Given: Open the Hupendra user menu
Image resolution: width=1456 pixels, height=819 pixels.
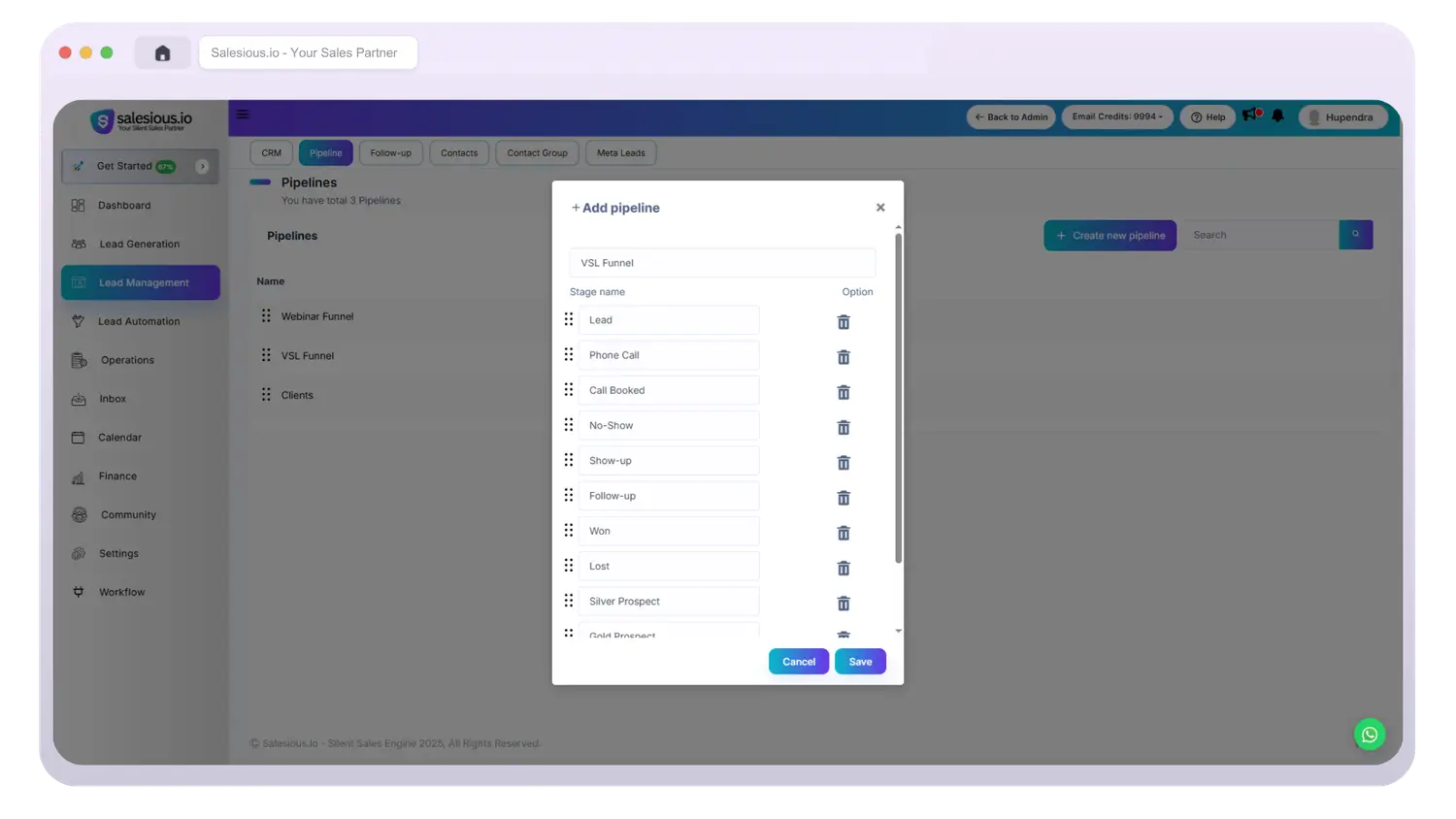Looking at the screenshot, I should 1342,117.
